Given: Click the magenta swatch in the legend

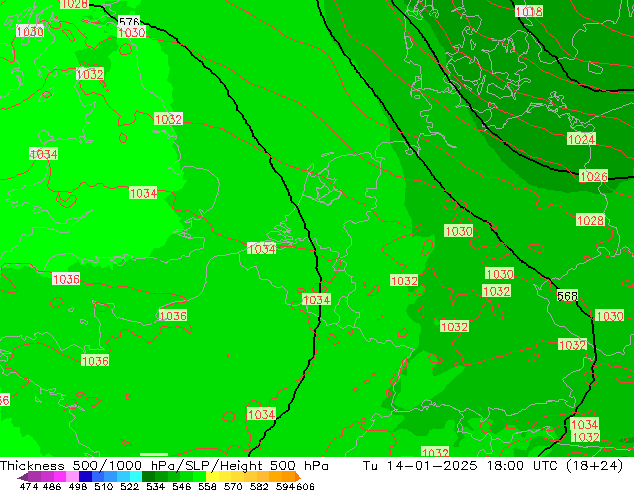Looking at the screenshot, I should click(x=59, y=476).
